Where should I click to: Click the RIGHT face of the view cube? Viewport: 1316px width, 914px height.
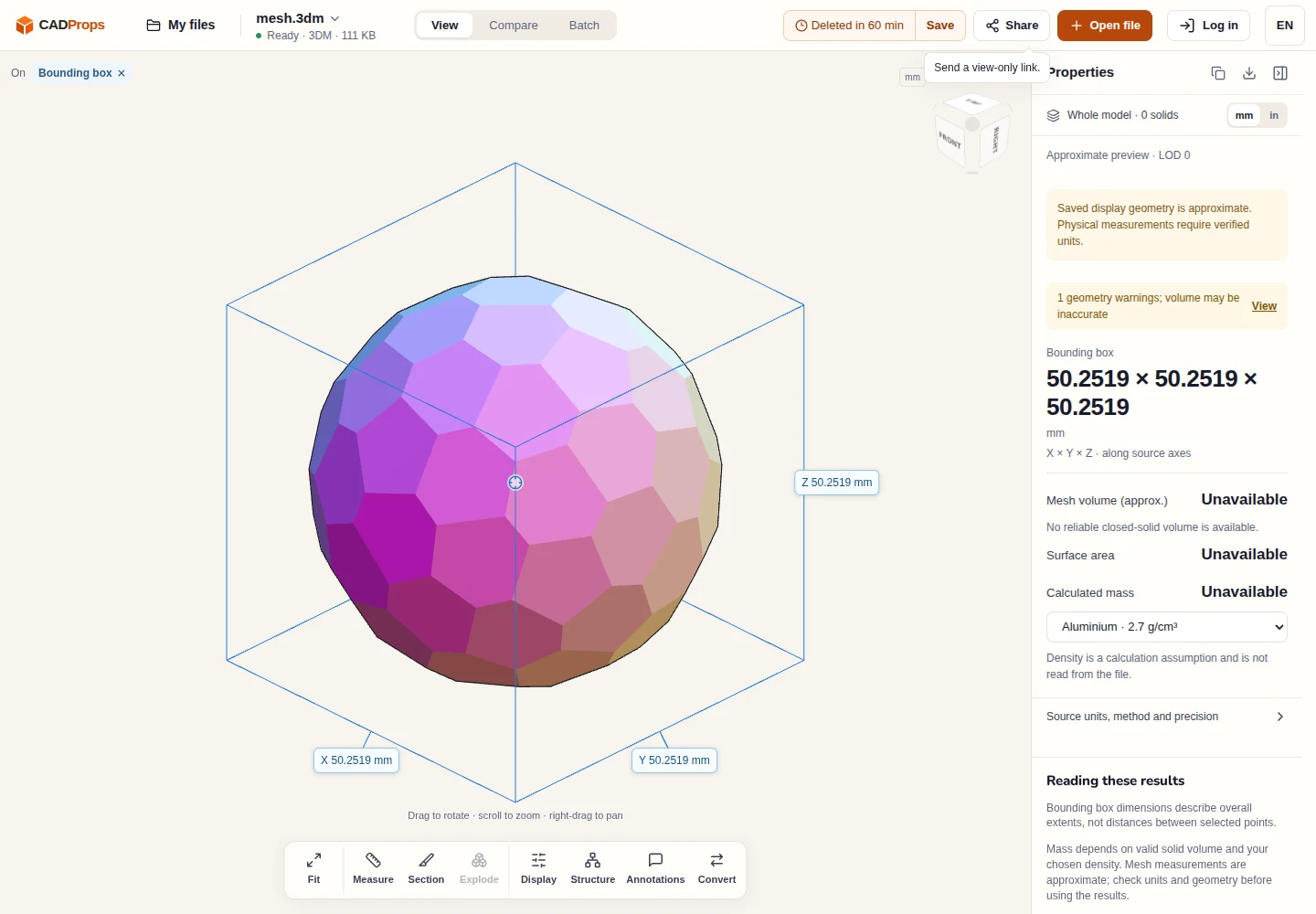995,140
